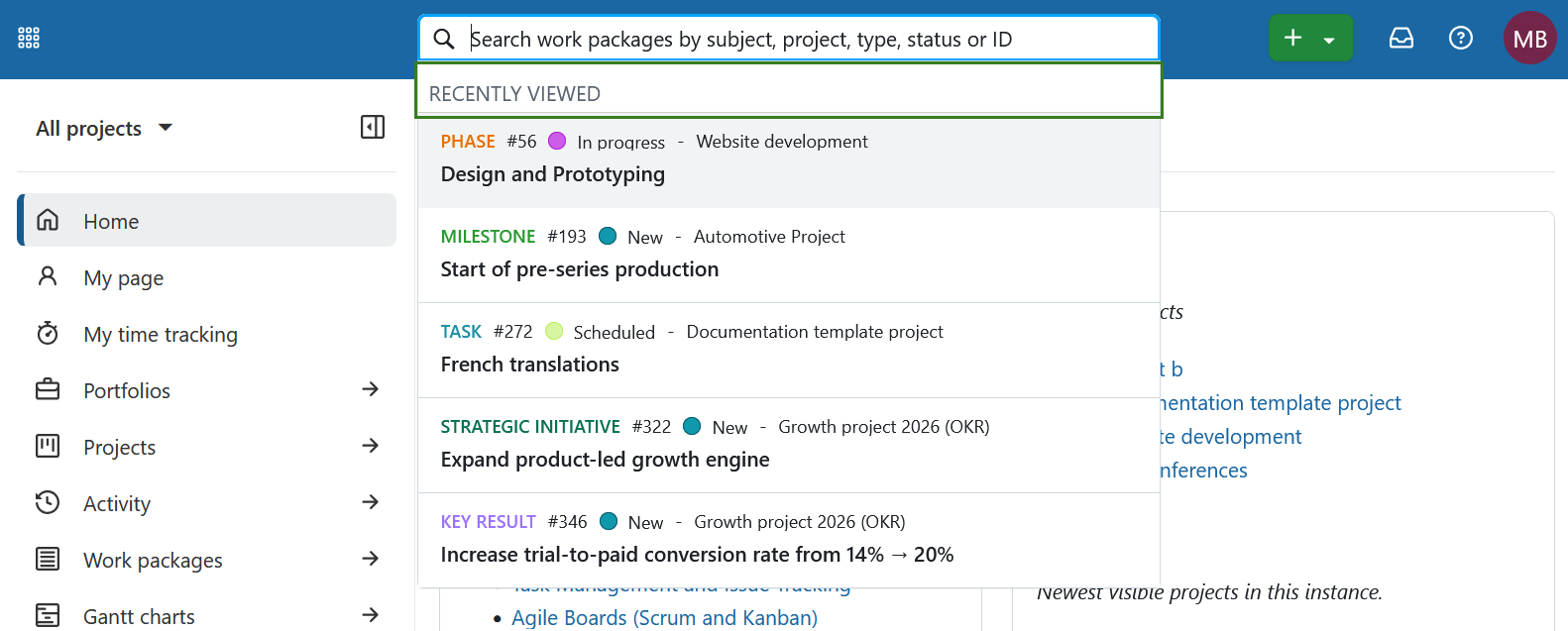Click the Activity history icon
The image size is (1568, 631).
coord(48,502)
